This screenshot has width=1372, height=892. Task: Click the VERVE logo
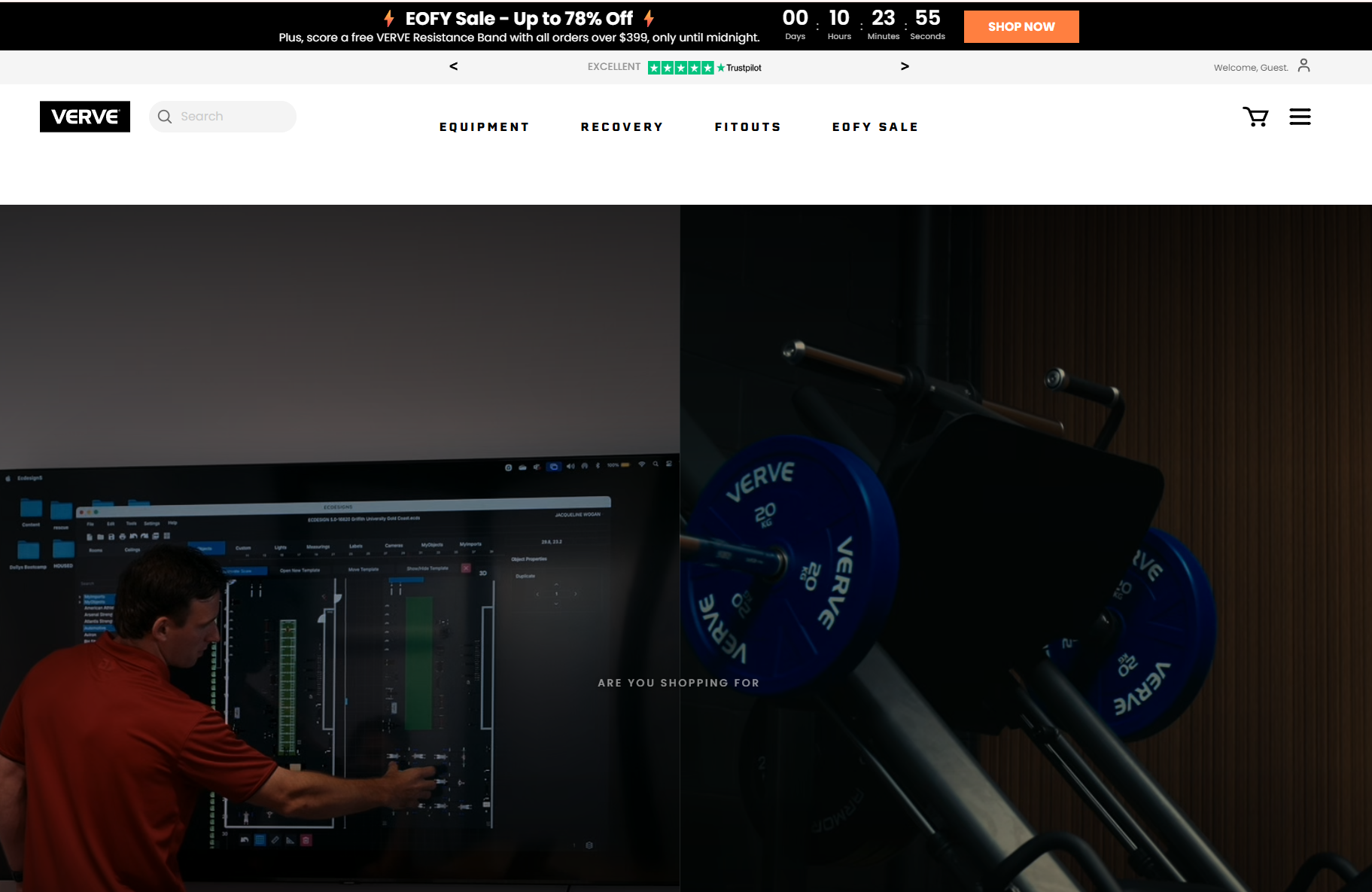coord(85,117)
